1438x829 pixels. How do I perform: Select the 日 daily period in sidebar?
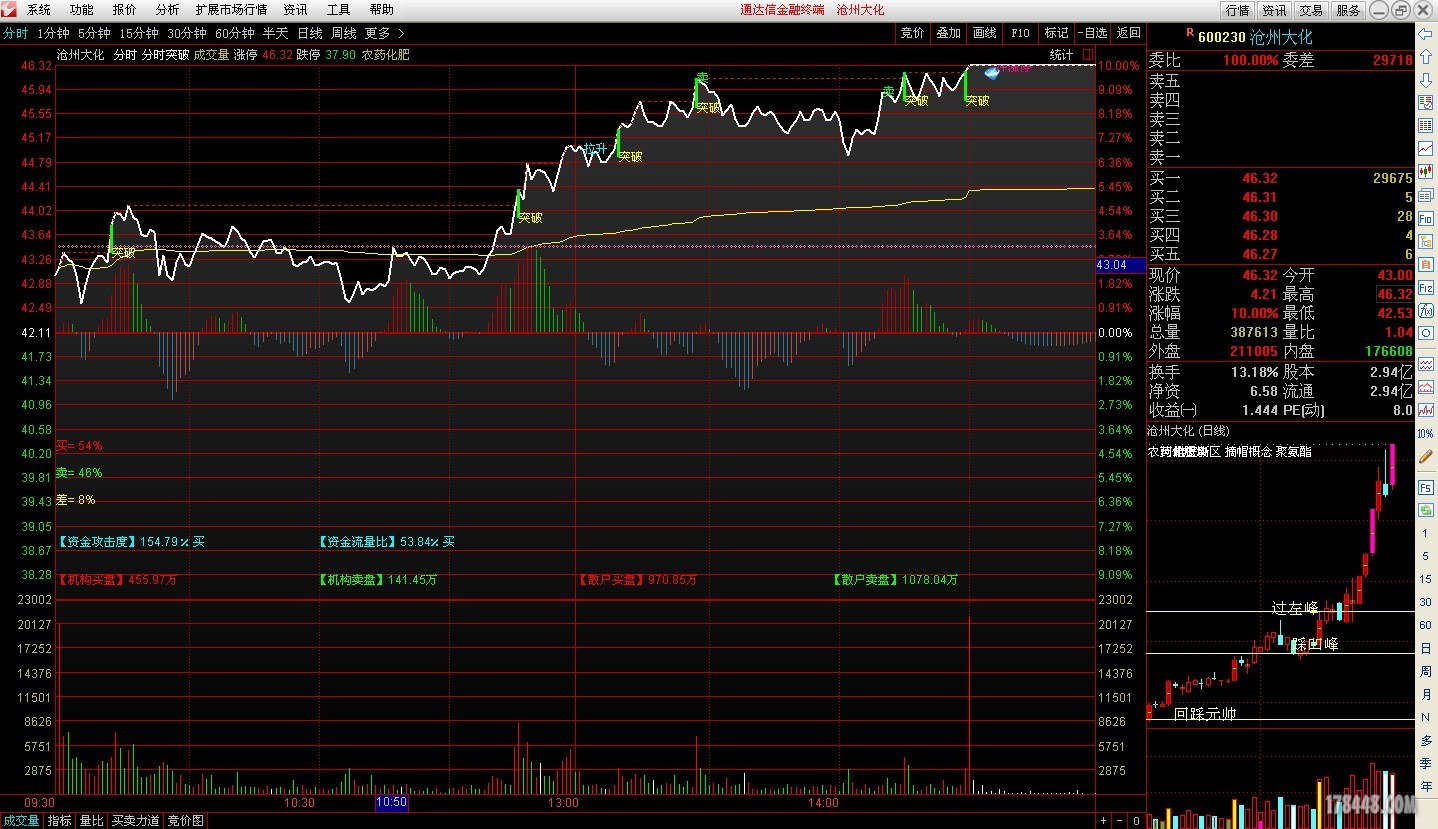[x=1425, y=648]
